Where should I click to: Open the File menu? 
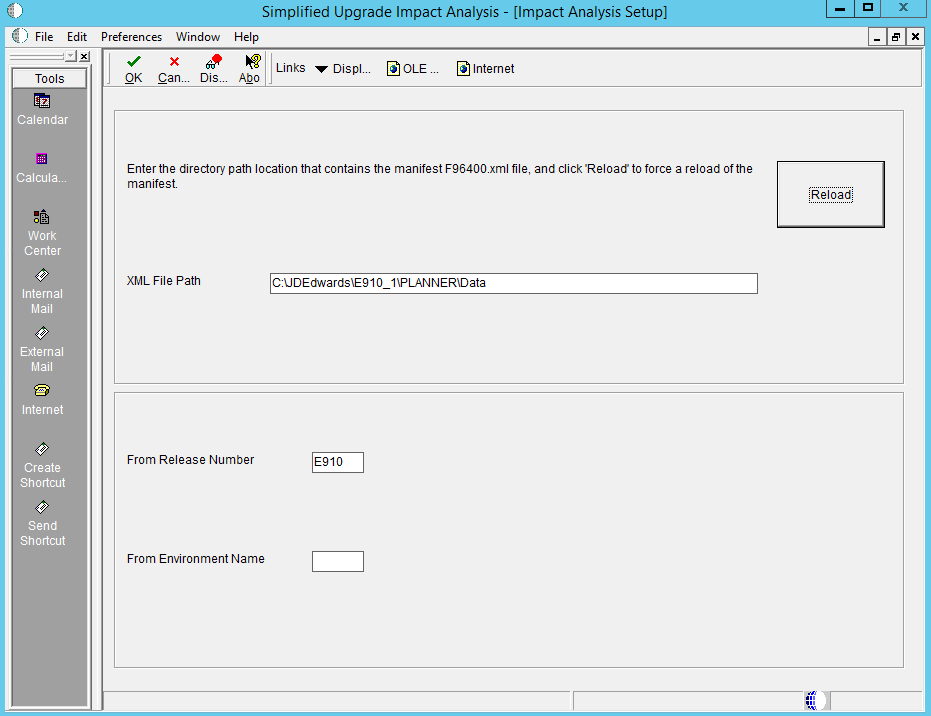tap(44, 37)
